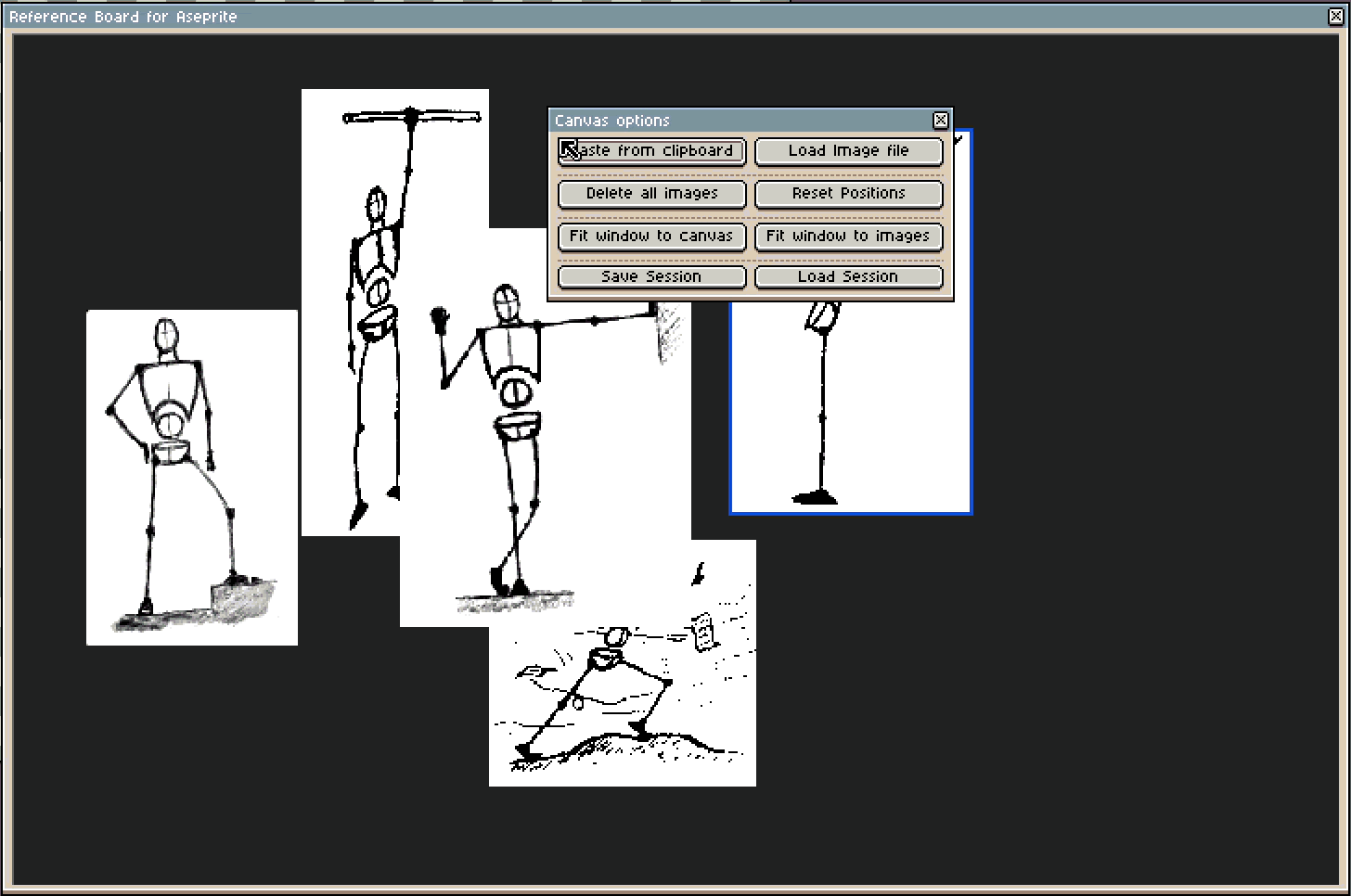Click Reset Positions button
Viewport: 1351px width, 896px height.
848,194
